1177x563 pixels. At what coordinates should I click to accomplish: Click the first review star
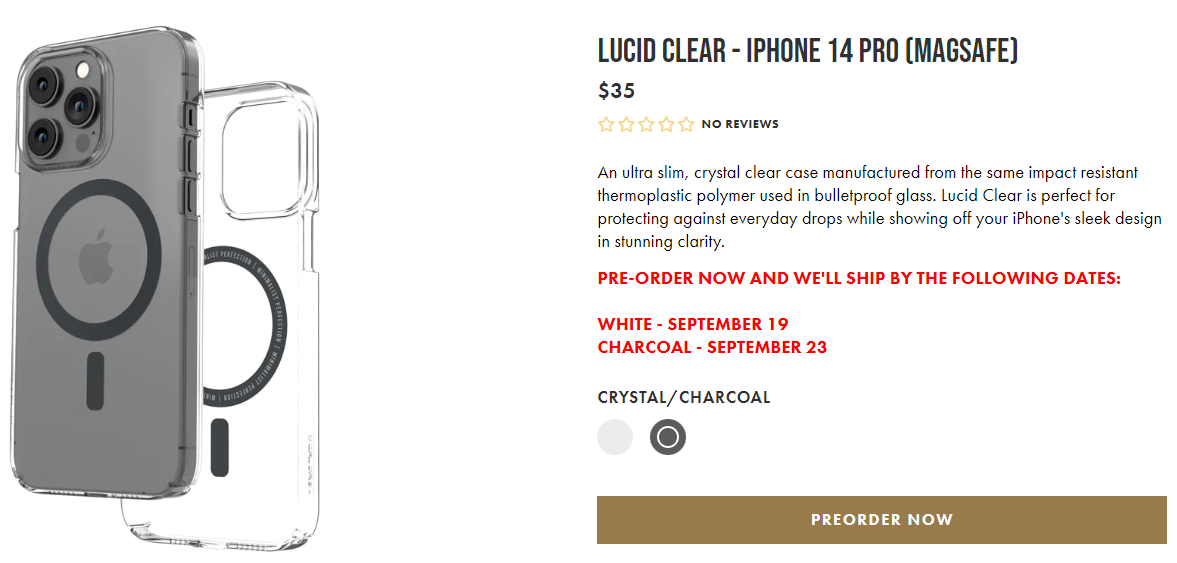pyautogui.click(x=606, y=125)
